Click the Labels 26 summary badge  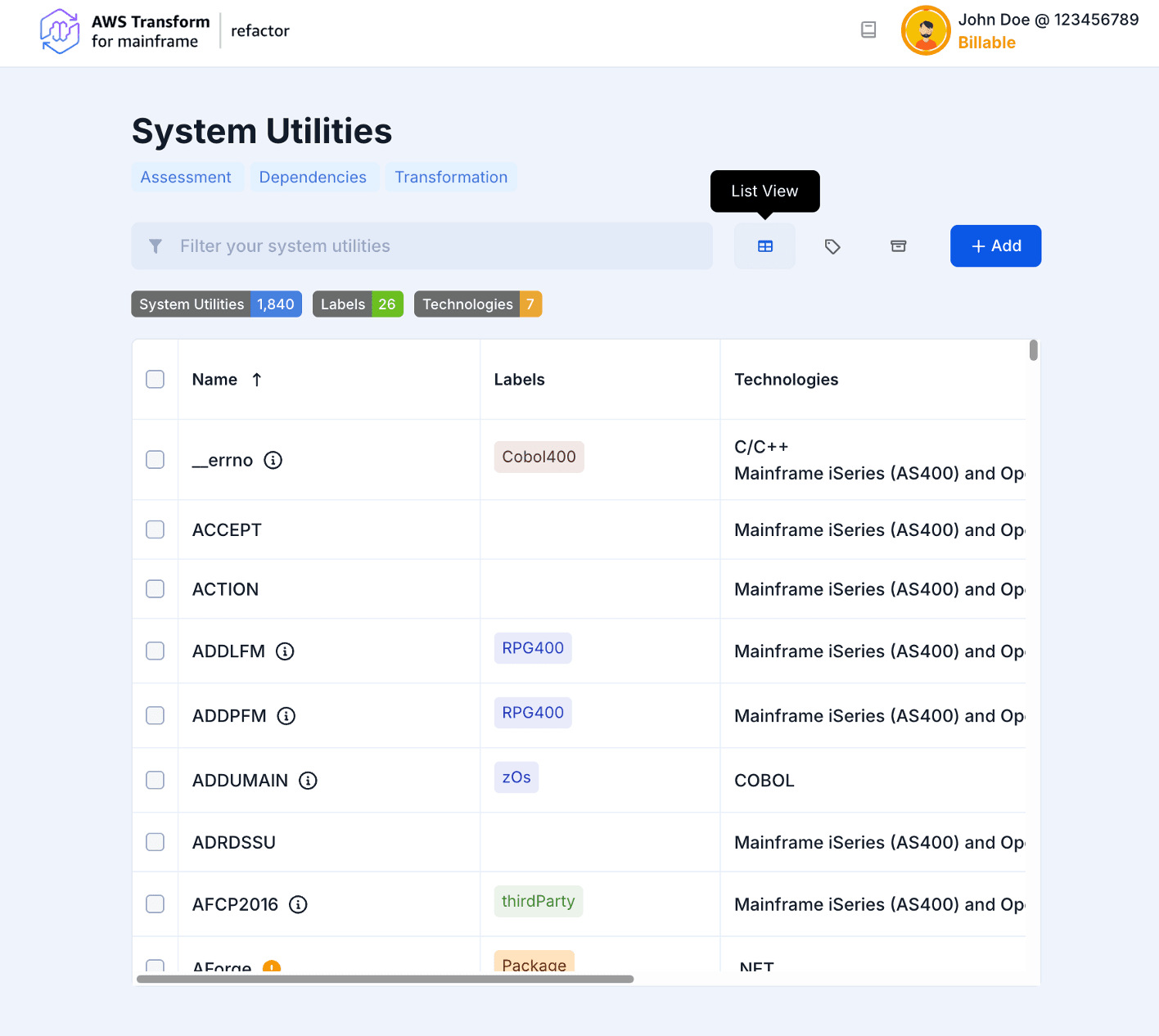(358, 304)
